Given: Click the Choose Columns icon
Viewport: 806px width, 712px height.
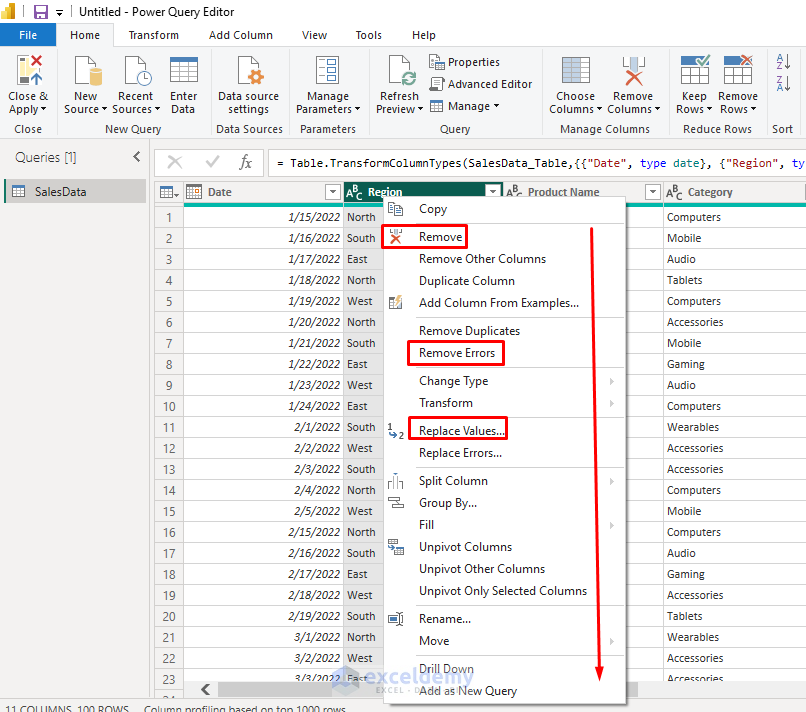Looking at the screenshot, I should pyautogui.click(x=576, y=70).
